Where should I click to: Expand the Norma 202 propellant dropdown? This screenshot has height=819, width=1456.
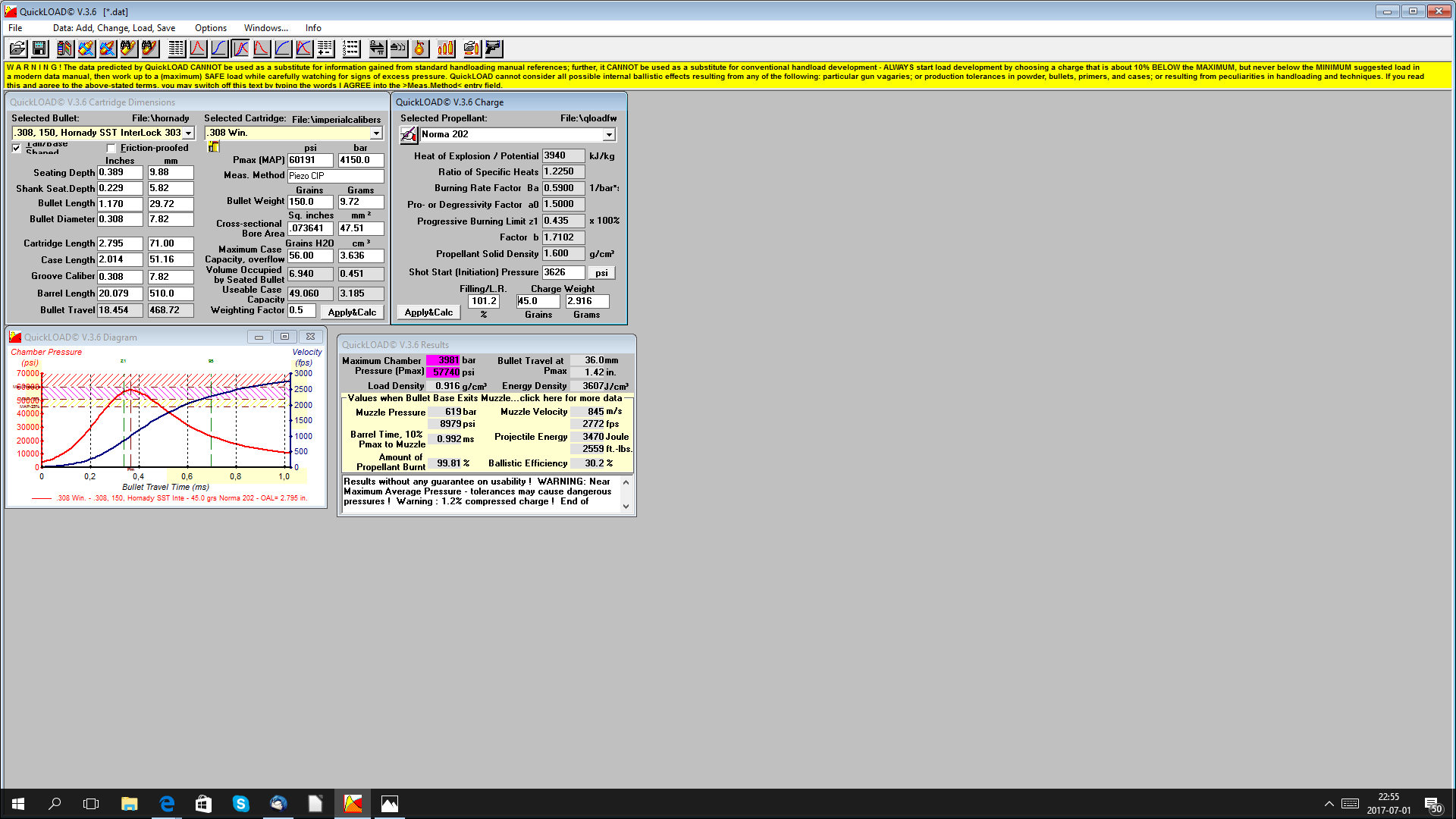(x=609, y=134)
